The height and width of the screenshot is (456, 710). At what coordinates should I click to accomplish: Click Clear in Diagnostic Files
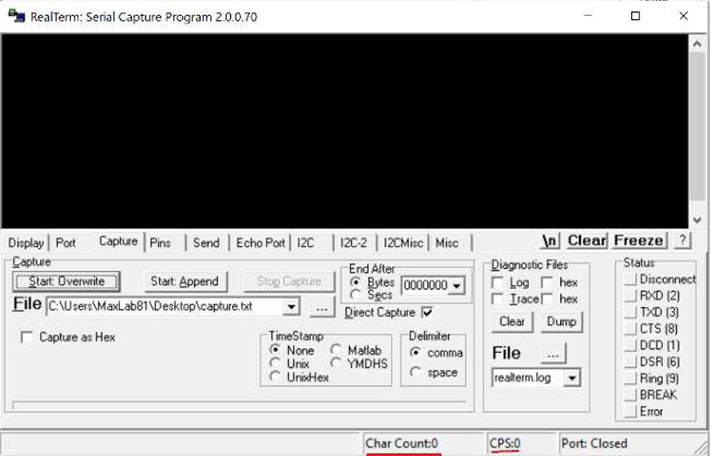click(512, 322)
